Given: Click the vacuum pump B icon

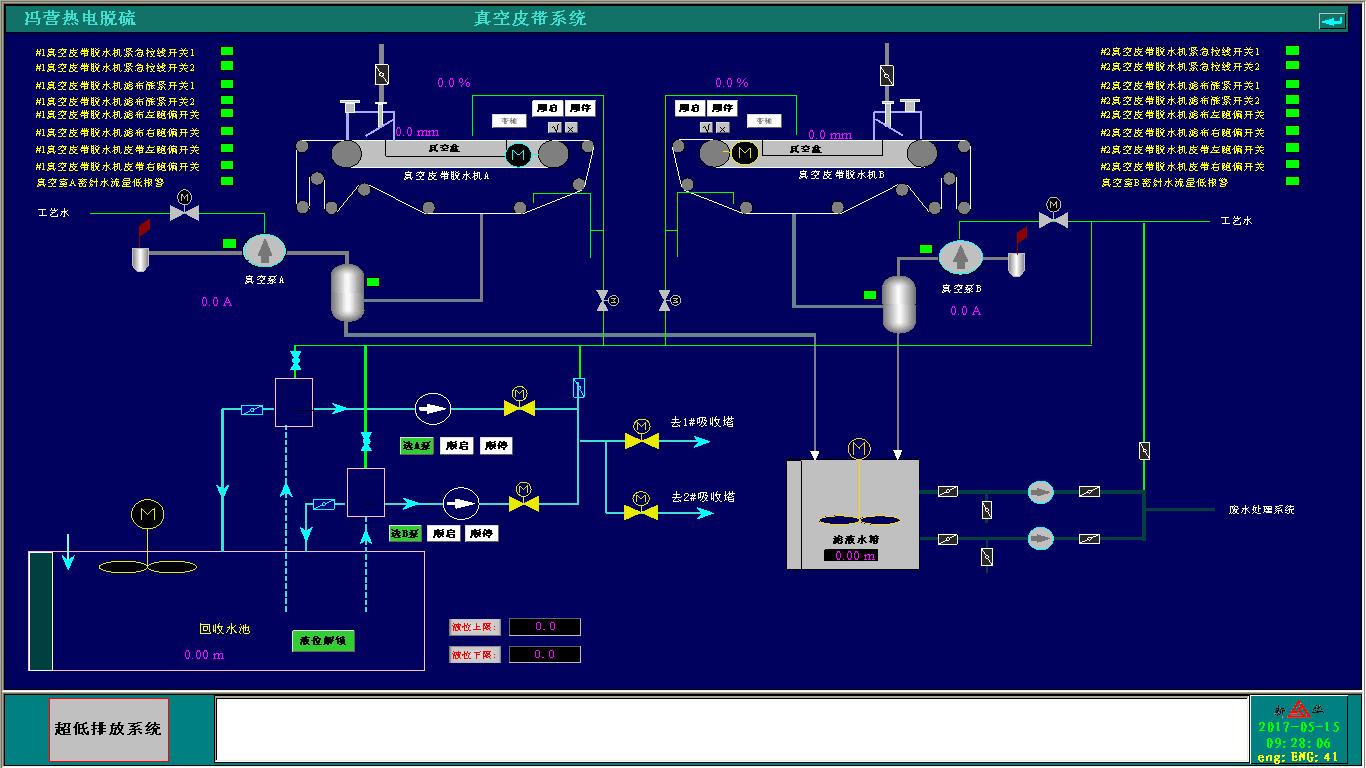Looking at the screenshot, I should pos(960,257).
